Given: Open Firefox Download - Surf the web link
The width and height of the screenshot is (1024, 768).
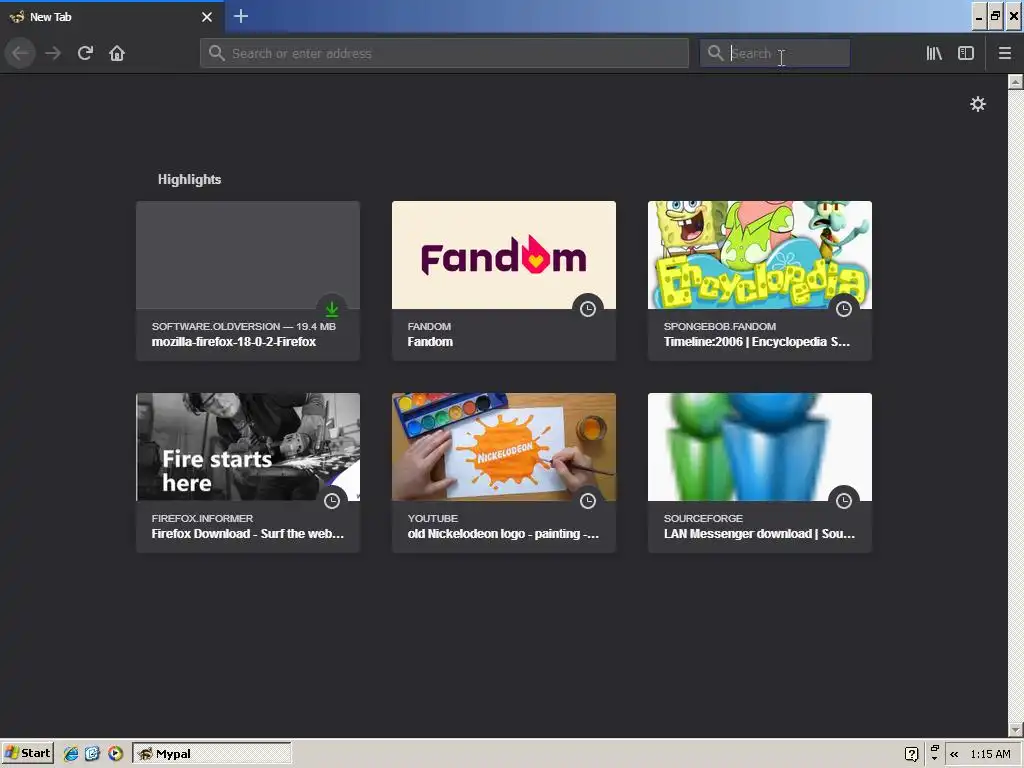Looking at the screenshot, I should [x=248, y=534].
